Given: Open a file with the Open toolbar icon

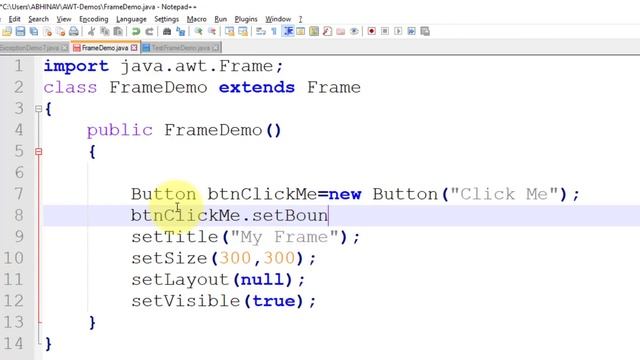Looking at the screenshot, I should coord(7,31).
